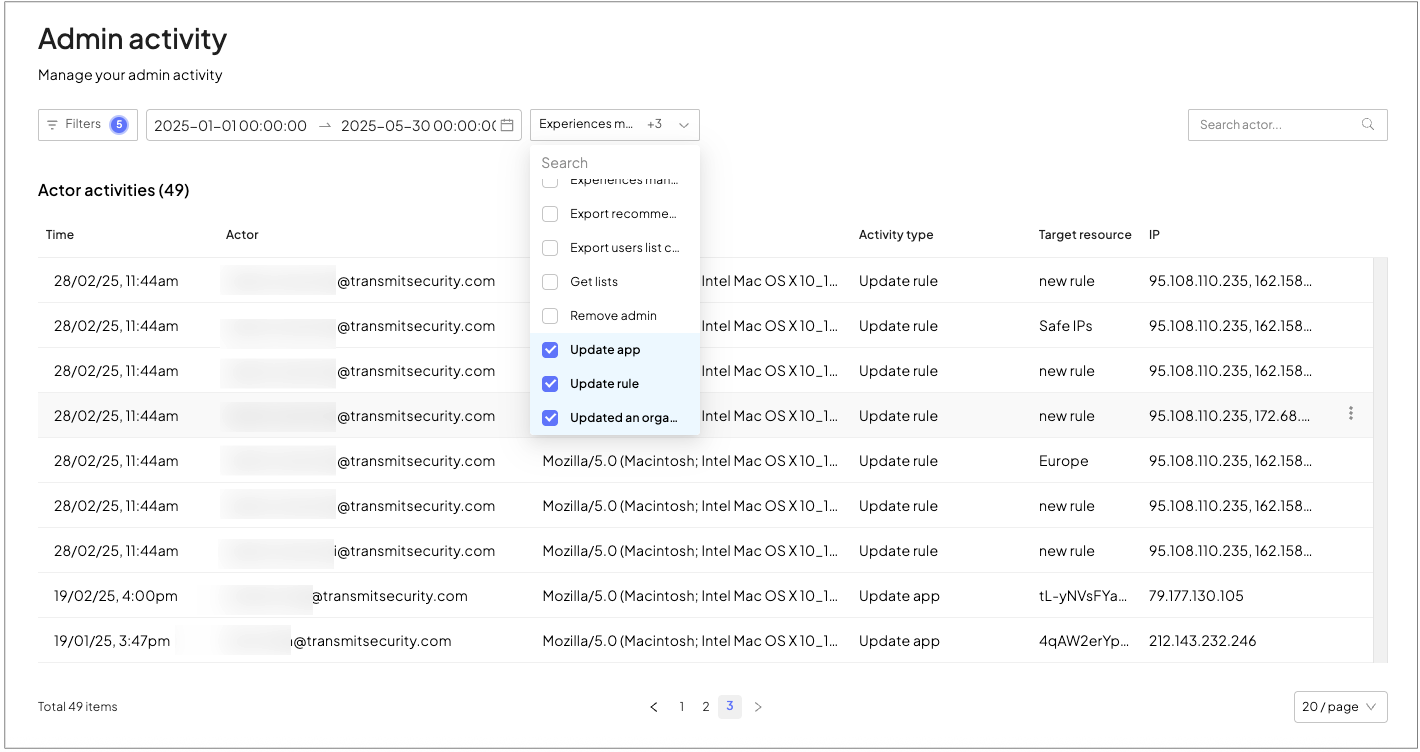Screen dimensions: 1420x752
Task: Check the Get lists option
Action: [550, 282]
